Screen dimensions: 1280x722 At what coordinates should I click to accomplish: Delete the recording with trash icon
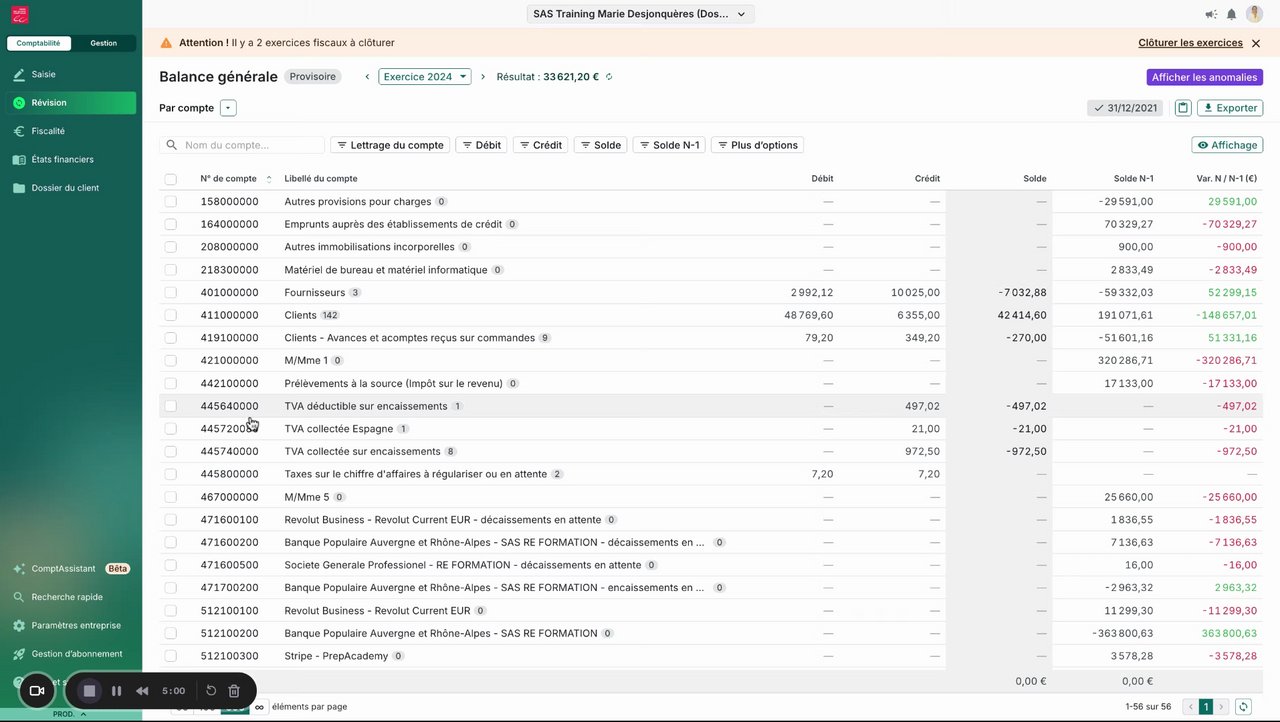[x=234, y=691]
